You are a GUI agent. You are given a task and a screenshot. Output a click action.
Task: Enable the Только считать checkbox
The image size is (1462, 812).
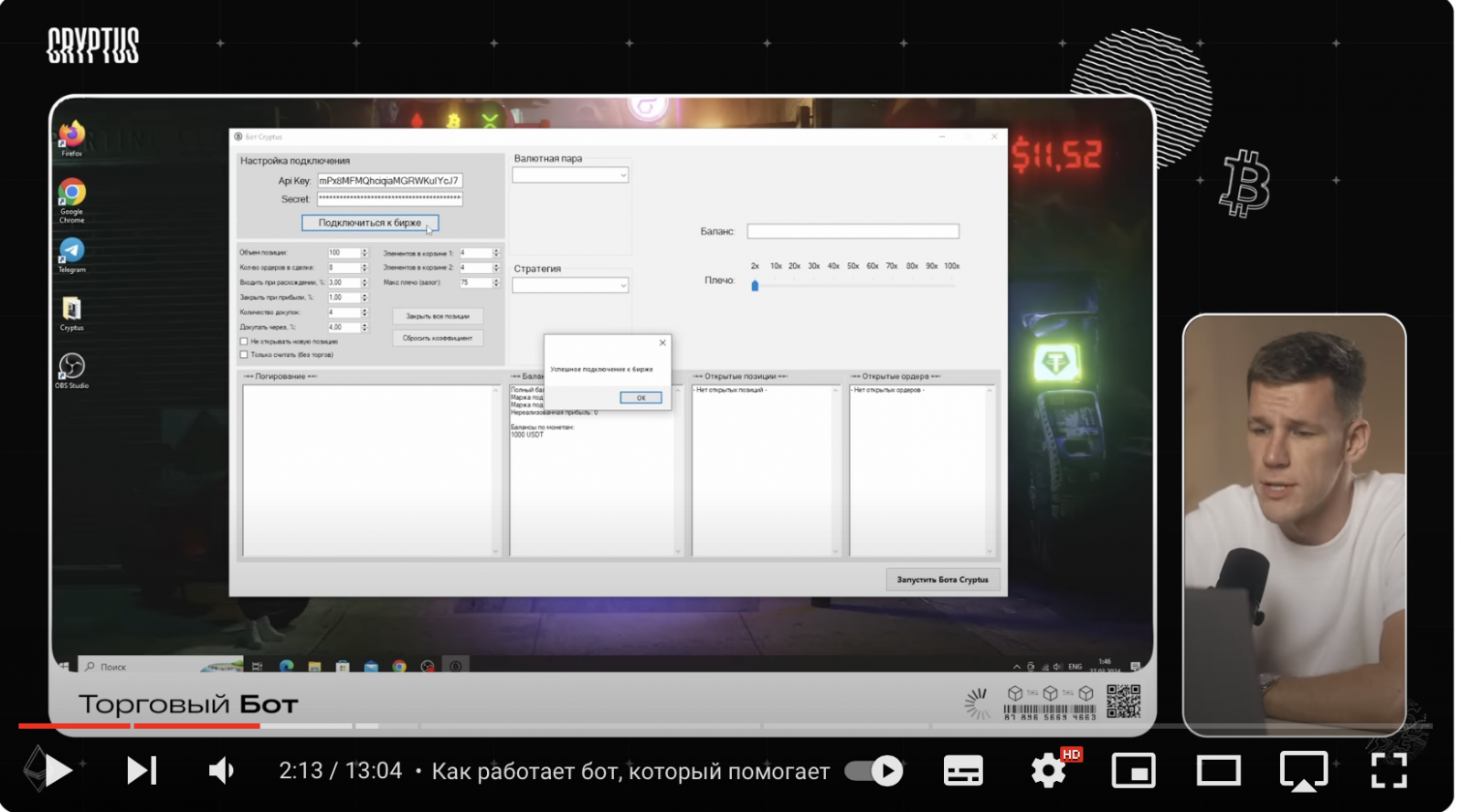tap(244, 354)
